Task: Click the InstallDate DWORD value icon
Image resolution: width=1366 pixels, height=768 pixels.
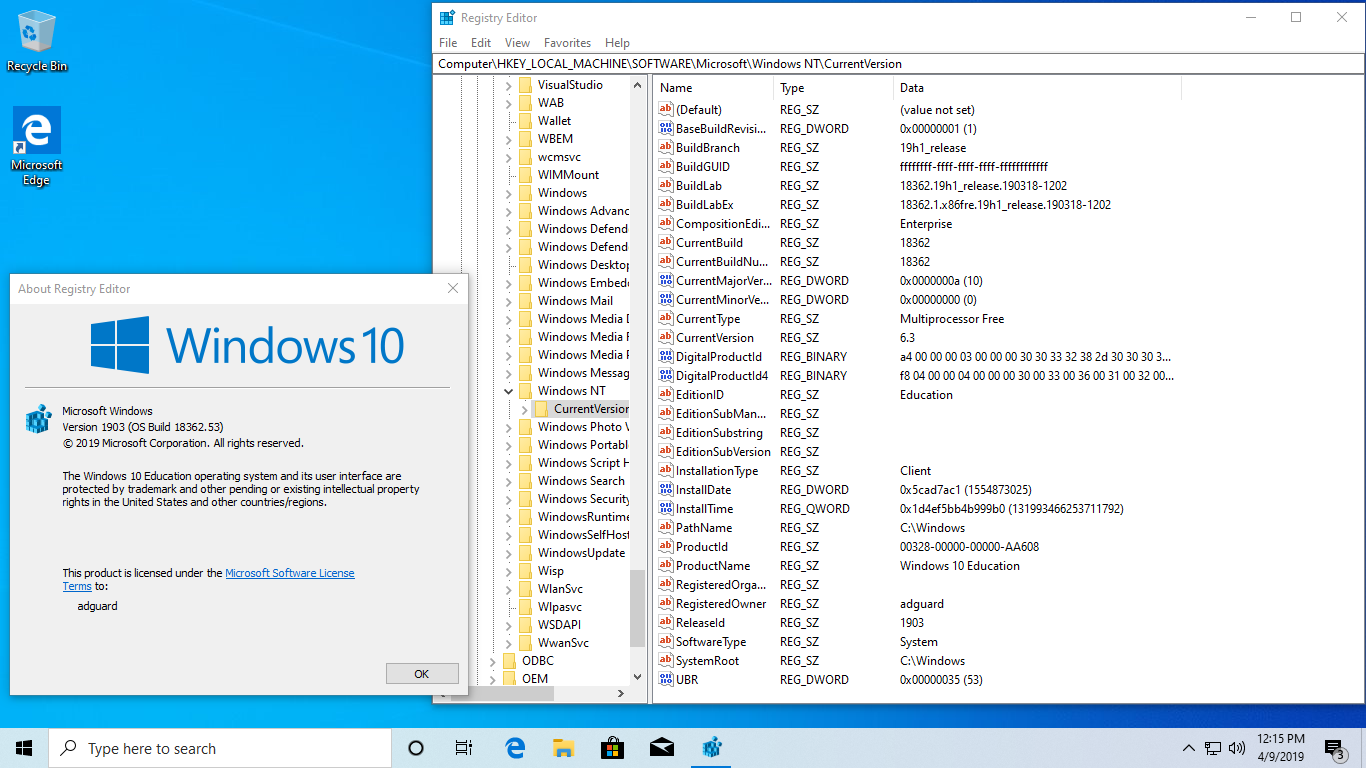Action: (x=666, y=490)
